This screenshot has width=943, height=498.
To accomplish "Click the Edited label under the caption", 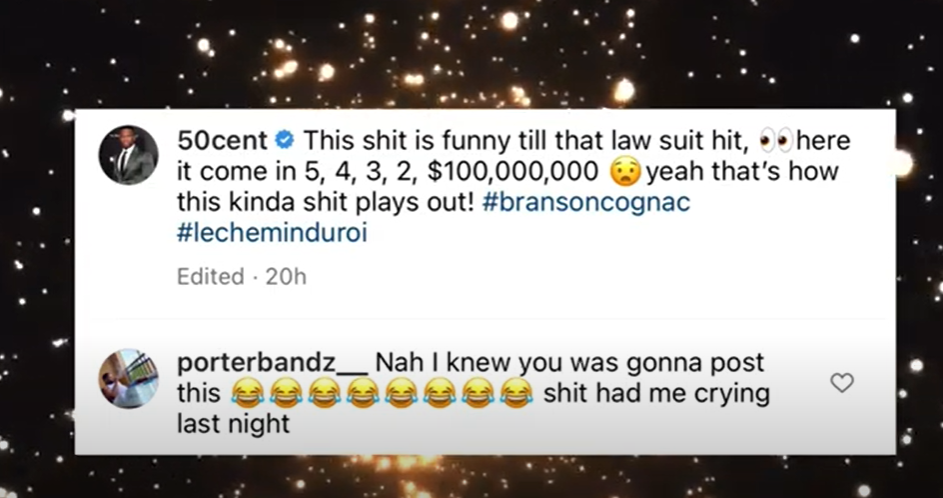I will pyautogui.click(x=210, y=277).
